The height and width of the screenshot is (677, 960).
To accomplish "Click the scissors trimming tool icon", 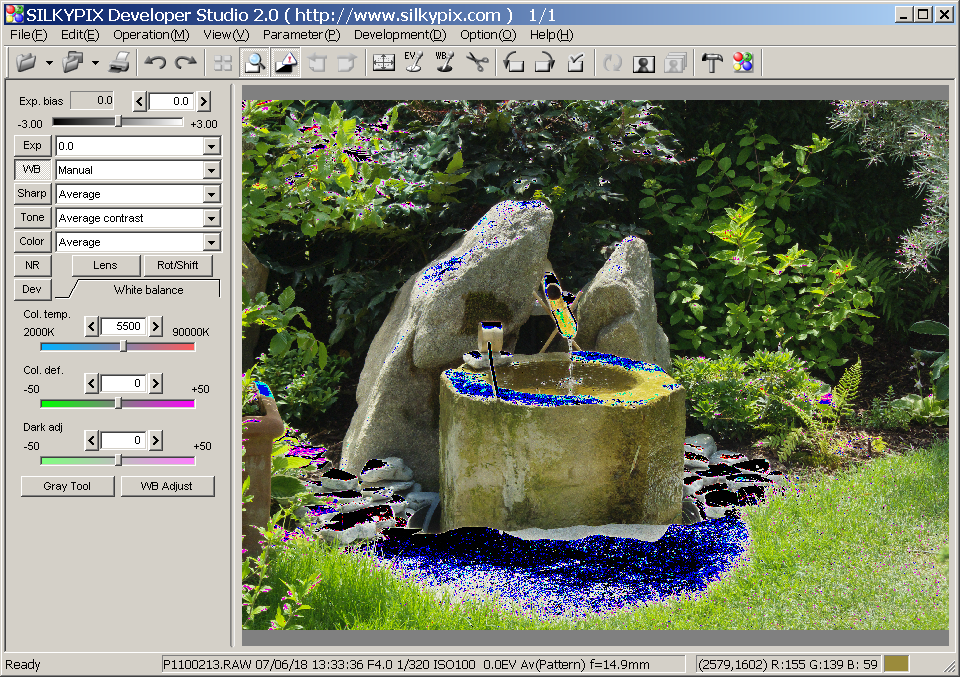I will point(477,63).
